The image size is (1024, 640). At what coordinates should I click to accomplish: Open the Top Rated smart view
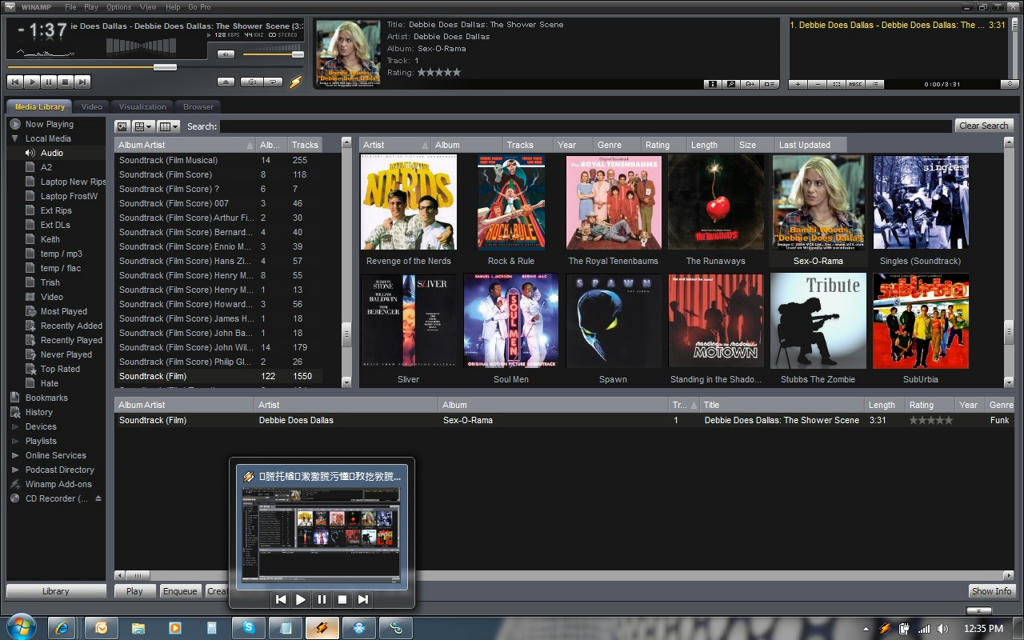coord(60,369)
